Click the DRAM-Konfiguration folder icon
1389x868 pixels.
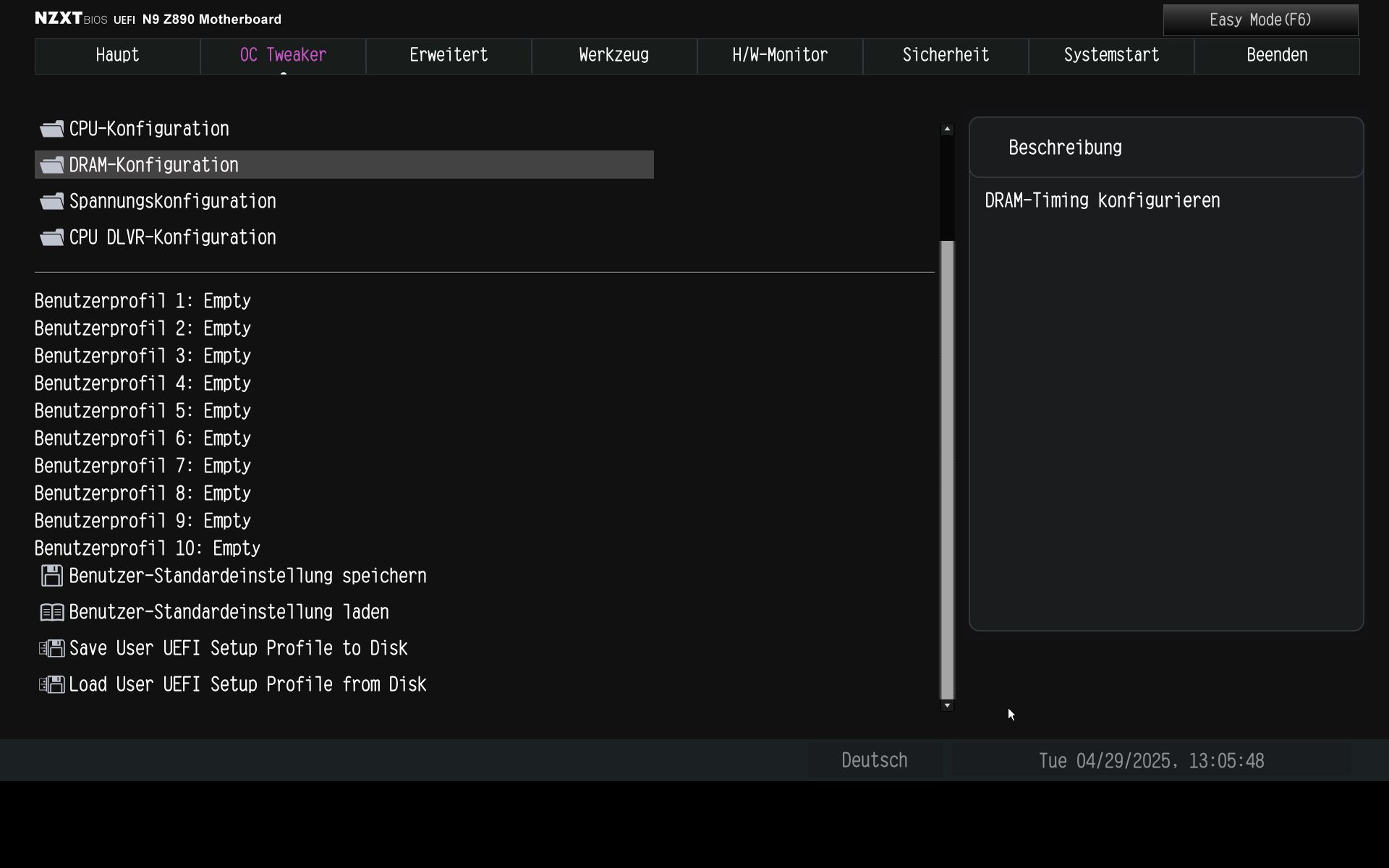[x=51, y=166]
